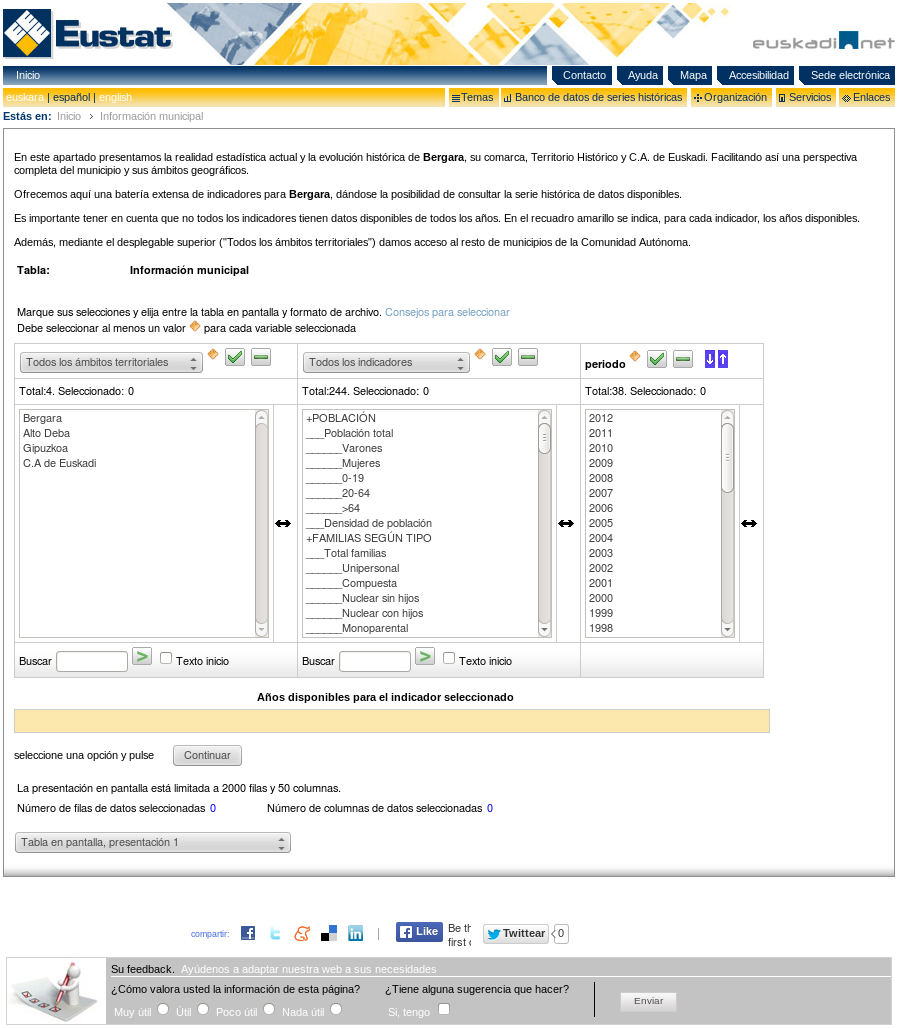Expand the +POBLACIÓN indicator group
This screenshot has height=1028, width=898.
[341, 418]
